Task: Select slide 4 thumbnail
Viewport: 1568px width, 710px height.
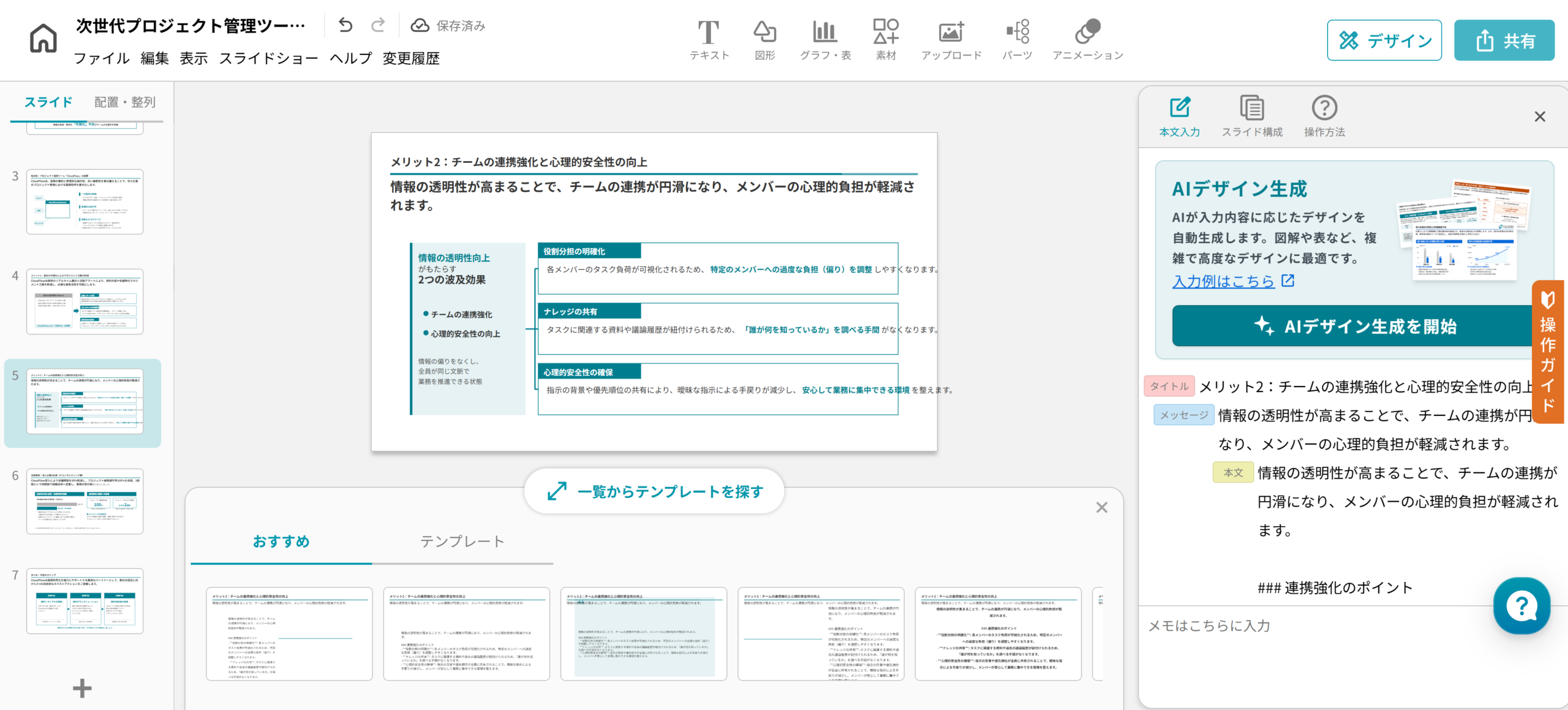Action: (x=85, y=301)
